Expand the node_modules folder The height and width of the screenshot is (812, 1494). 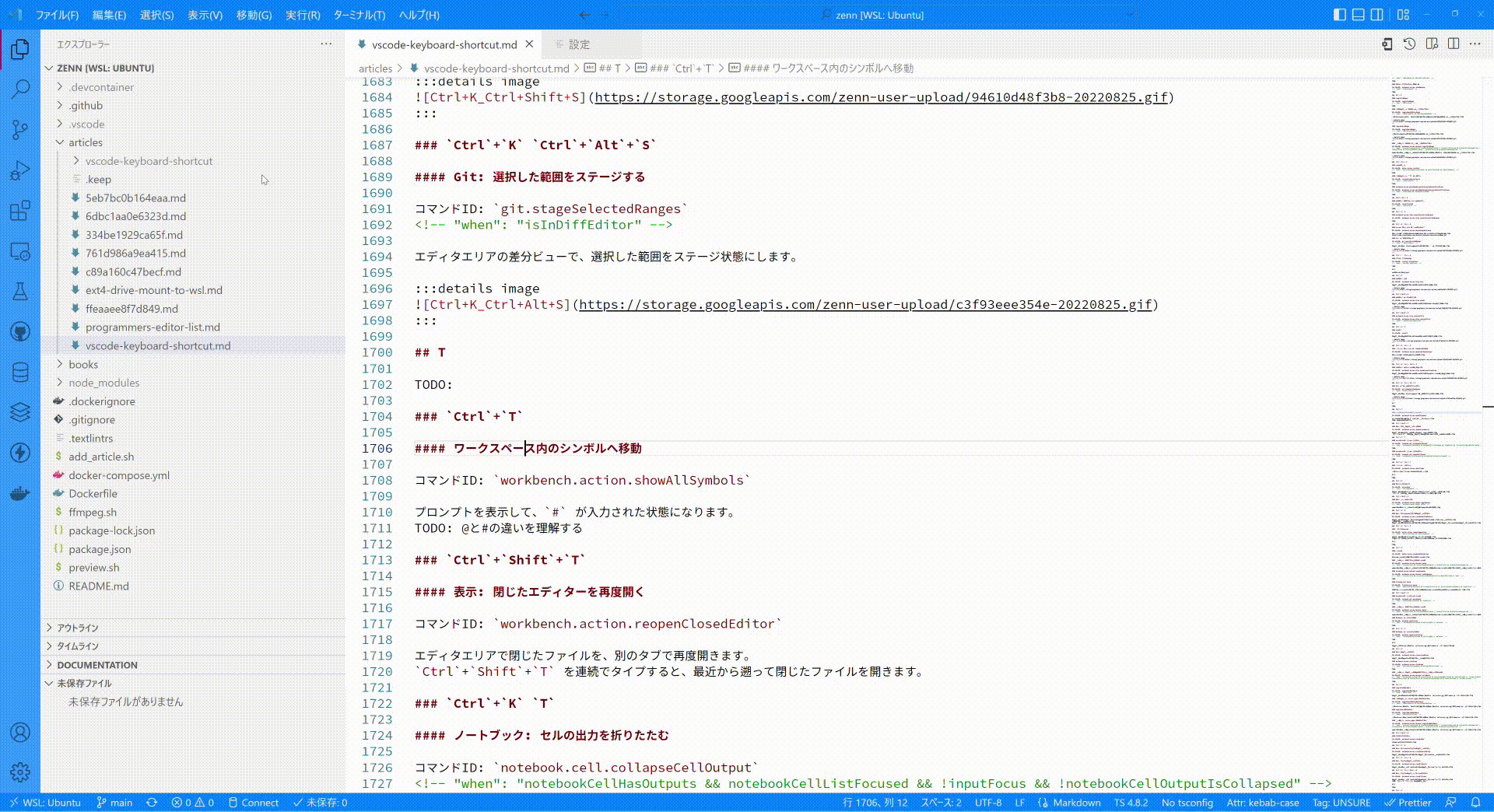(x=193, y=383)
